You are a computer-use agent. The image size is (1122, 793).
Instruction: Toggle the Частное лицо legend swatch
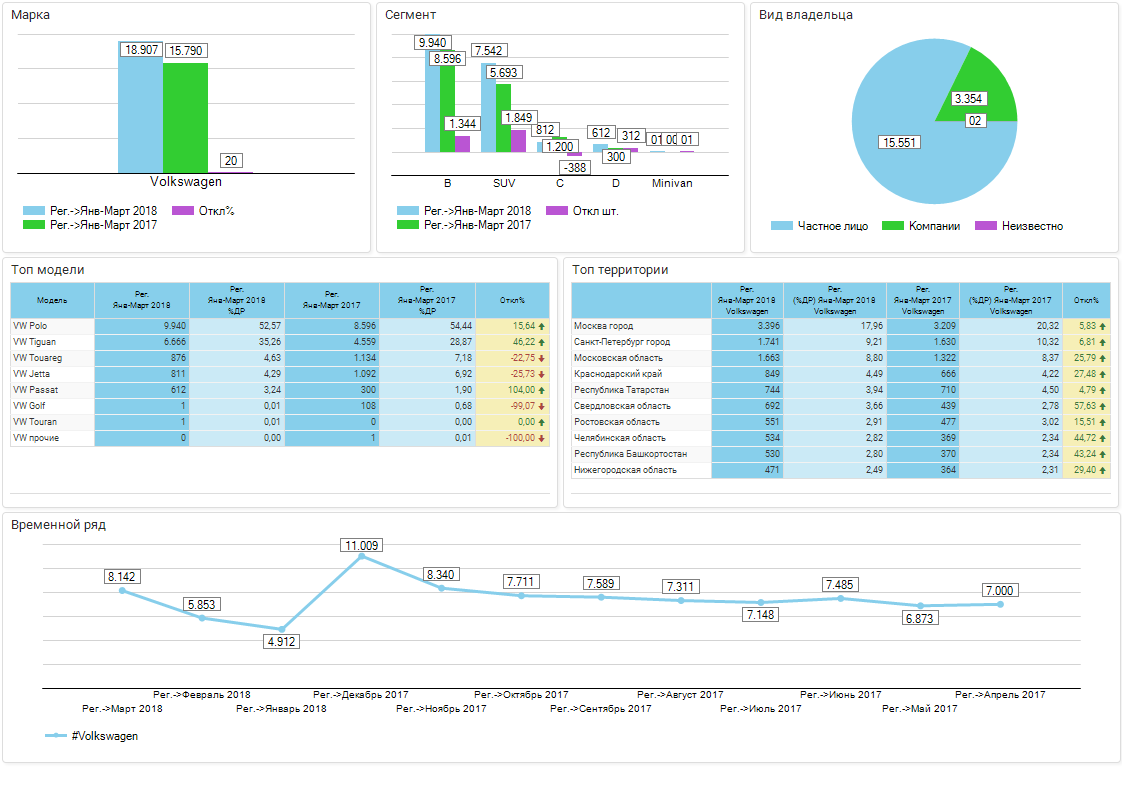(782, 226)
